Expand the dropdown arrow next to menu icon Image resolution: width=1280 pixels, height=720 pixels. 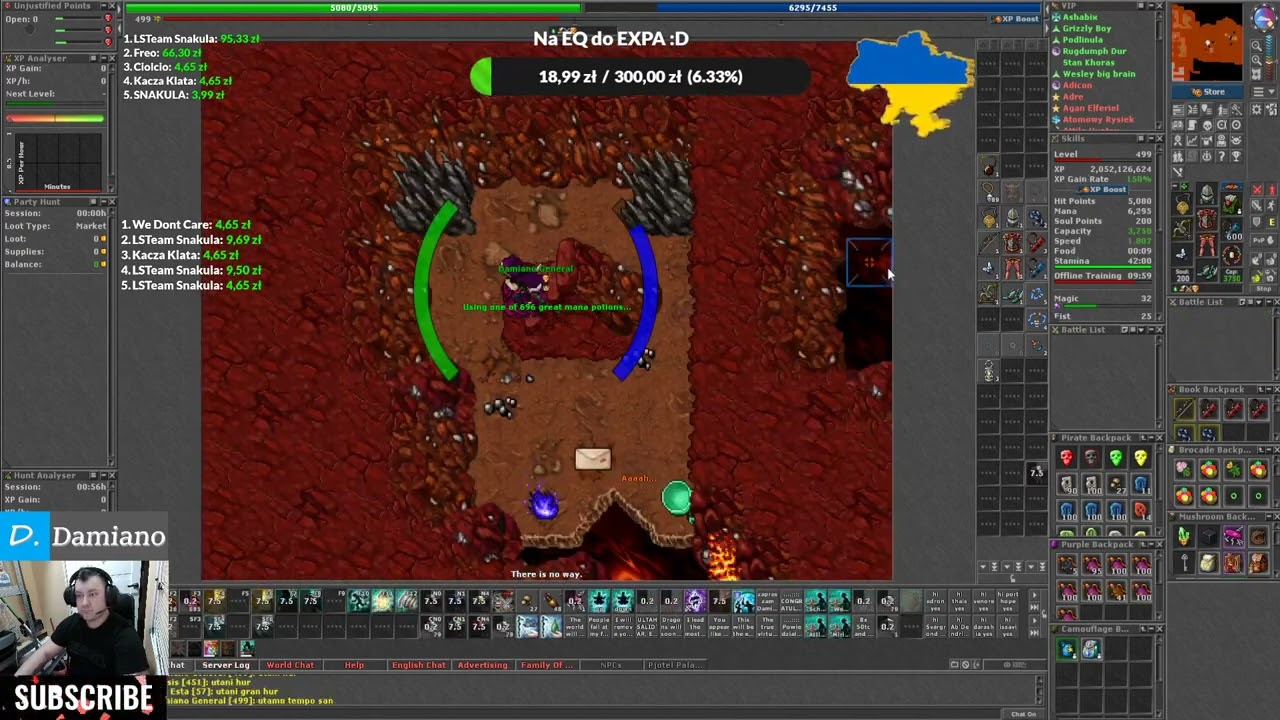1271,91
